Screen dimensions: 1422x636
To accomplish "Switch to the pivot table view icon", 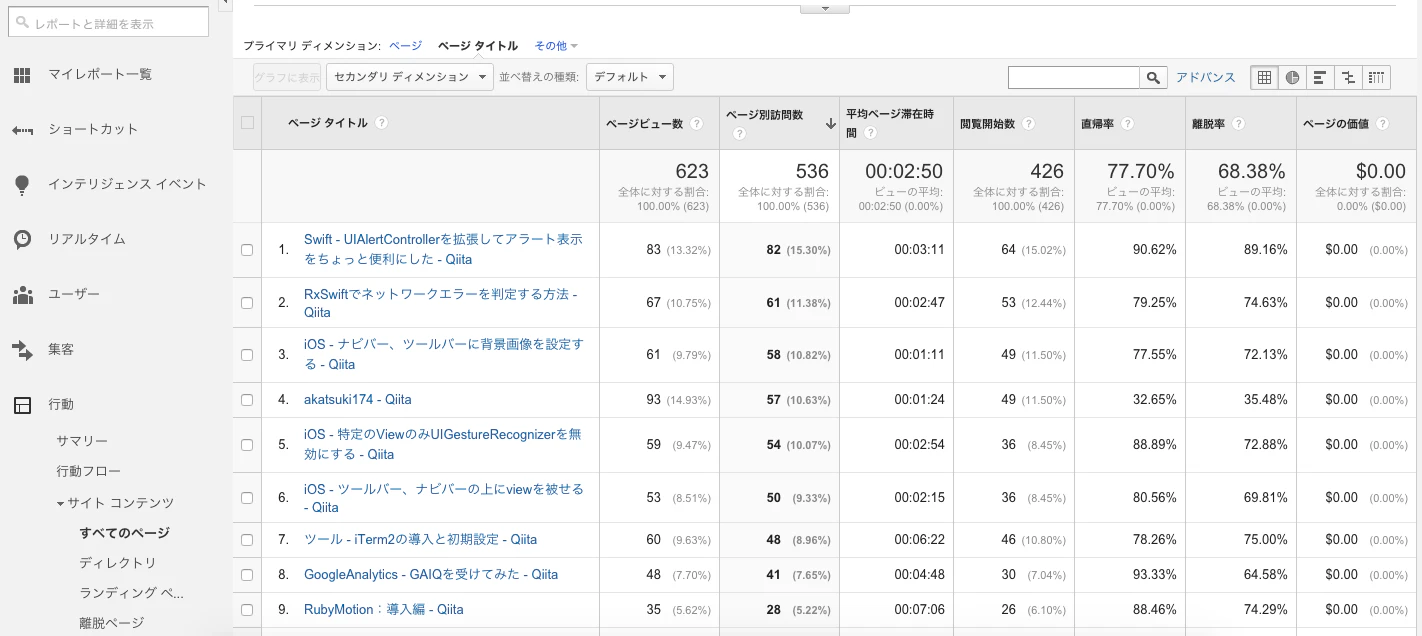I will 1377,77.
